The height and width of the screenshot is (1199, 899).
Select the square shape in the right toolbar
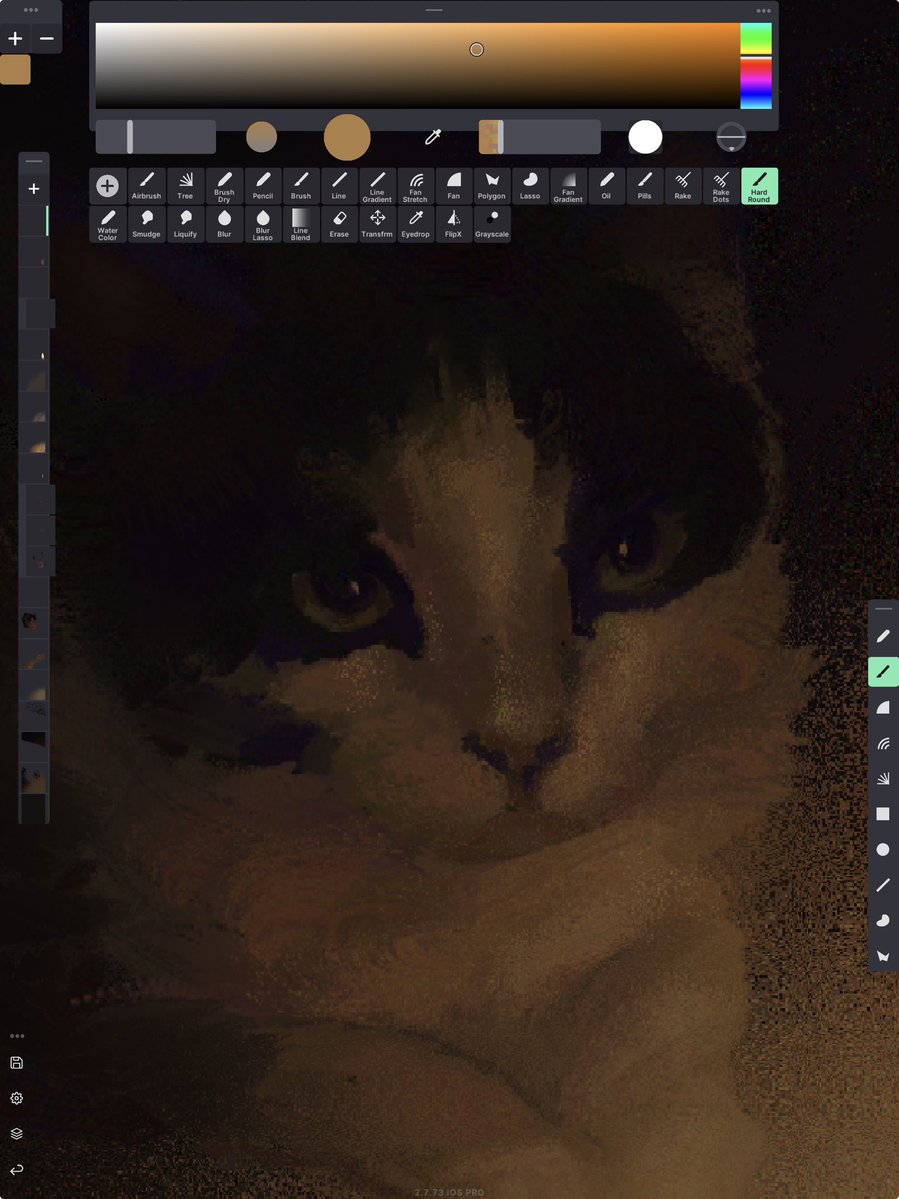coord(883,814)
